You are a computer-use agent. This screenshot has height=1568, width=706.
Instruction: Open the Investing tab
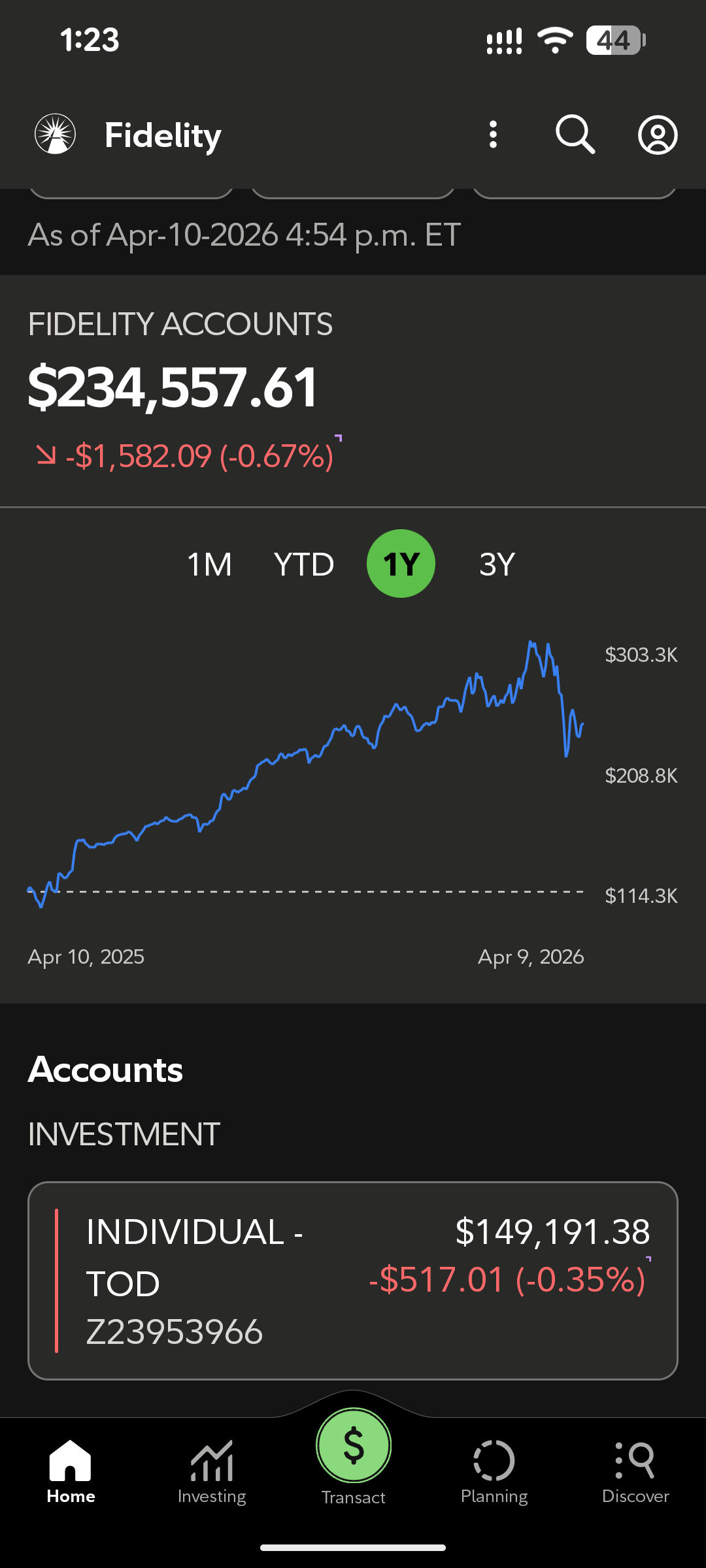(212, 1471)
